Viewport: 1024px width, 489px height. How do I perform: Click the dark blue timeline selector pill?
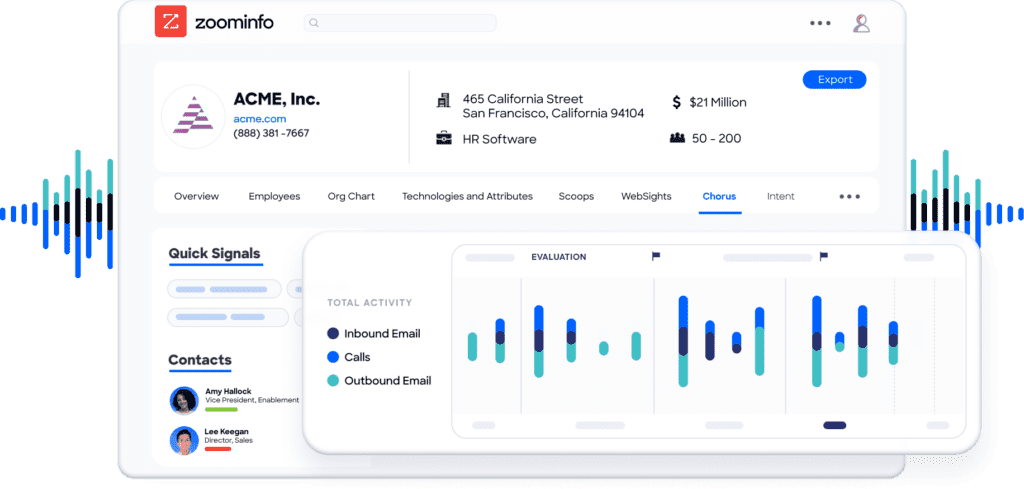[834, 425]
